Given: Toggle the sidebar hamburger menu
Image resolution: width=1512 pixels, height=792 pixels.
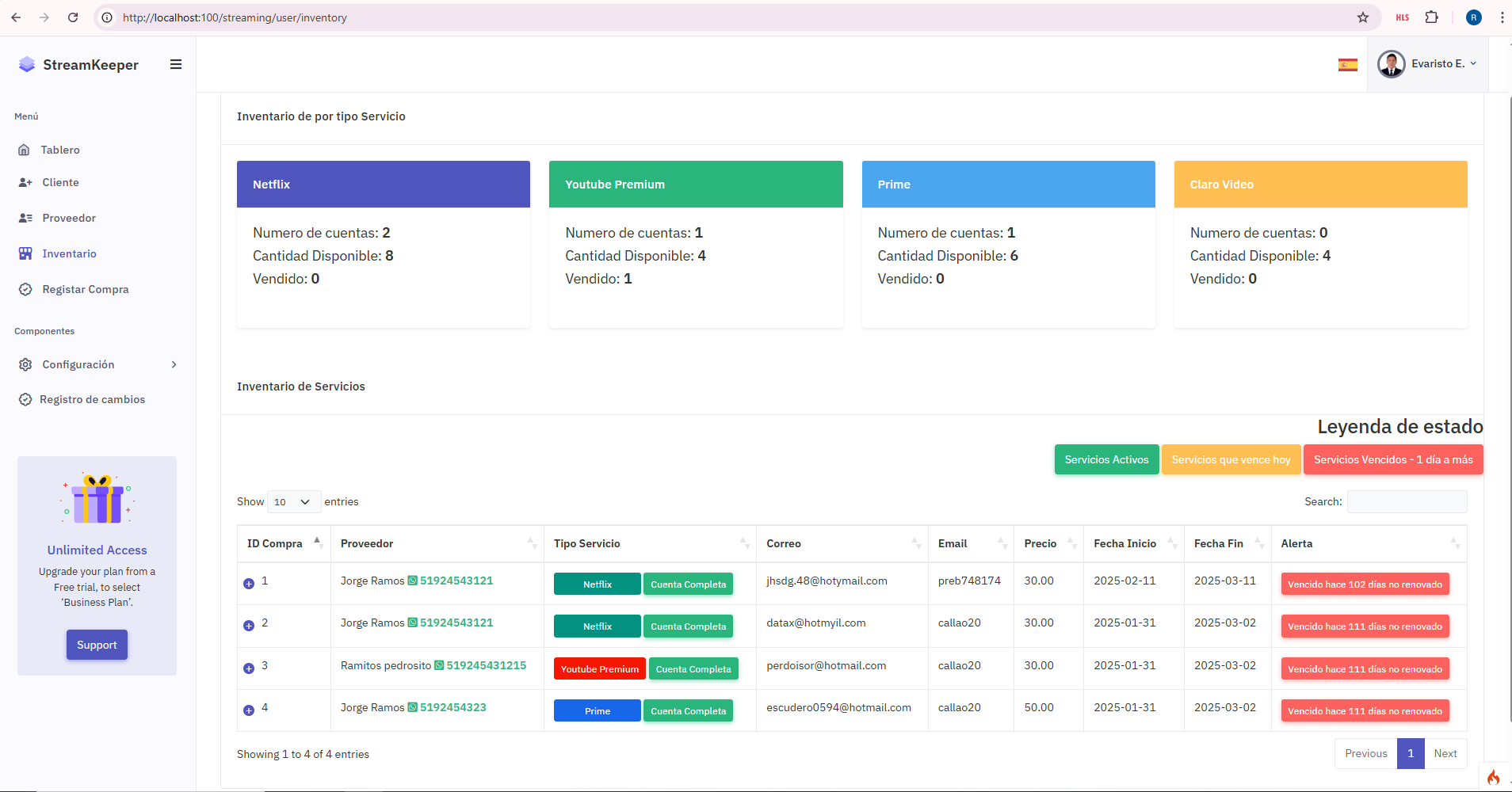Looking at the screenshot, I should click(176, 64).
